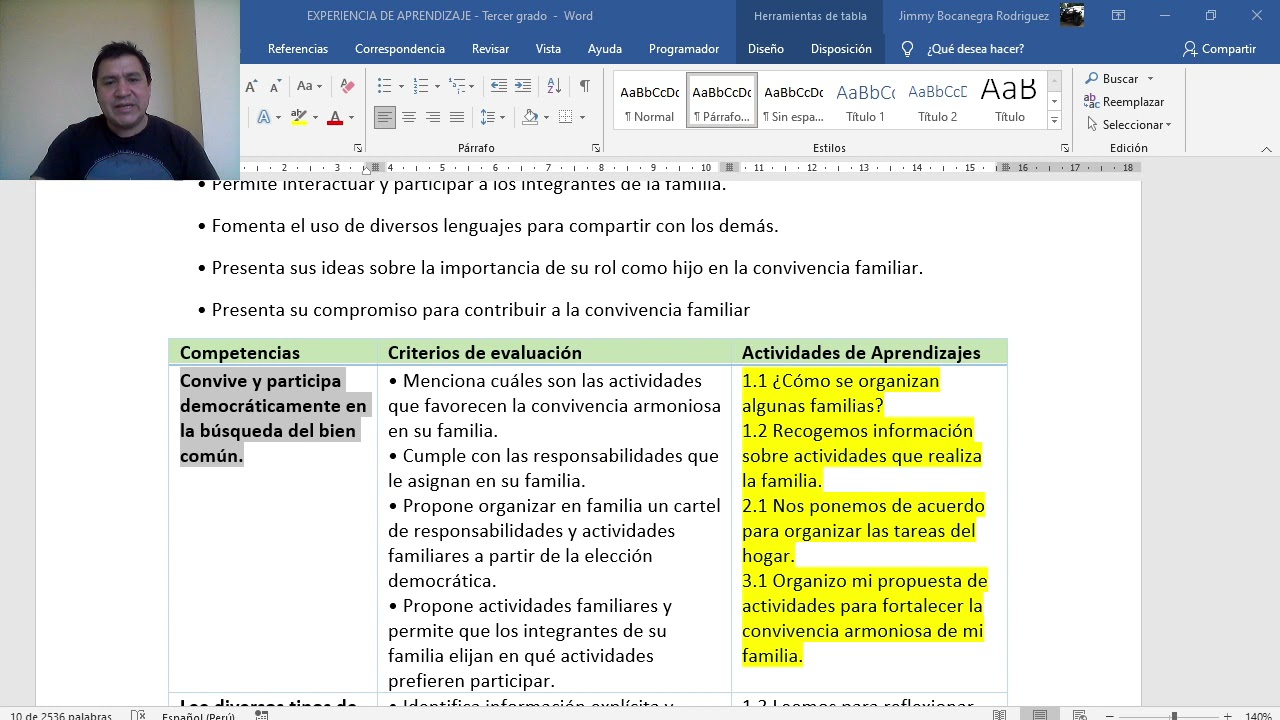Switch to Web Layout view

(x=1080, y=715)
